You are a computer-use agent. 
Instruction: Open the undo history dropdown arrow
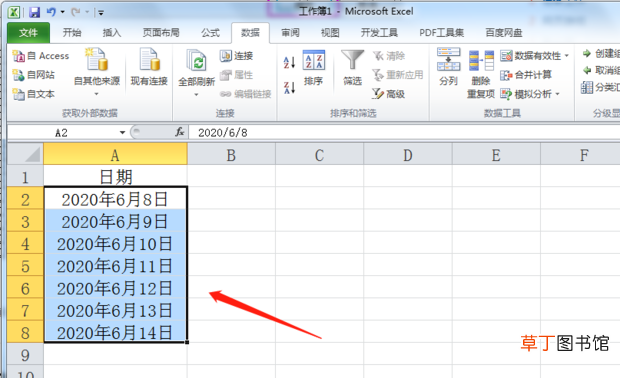pyautogui.click(x=62, y=12)
